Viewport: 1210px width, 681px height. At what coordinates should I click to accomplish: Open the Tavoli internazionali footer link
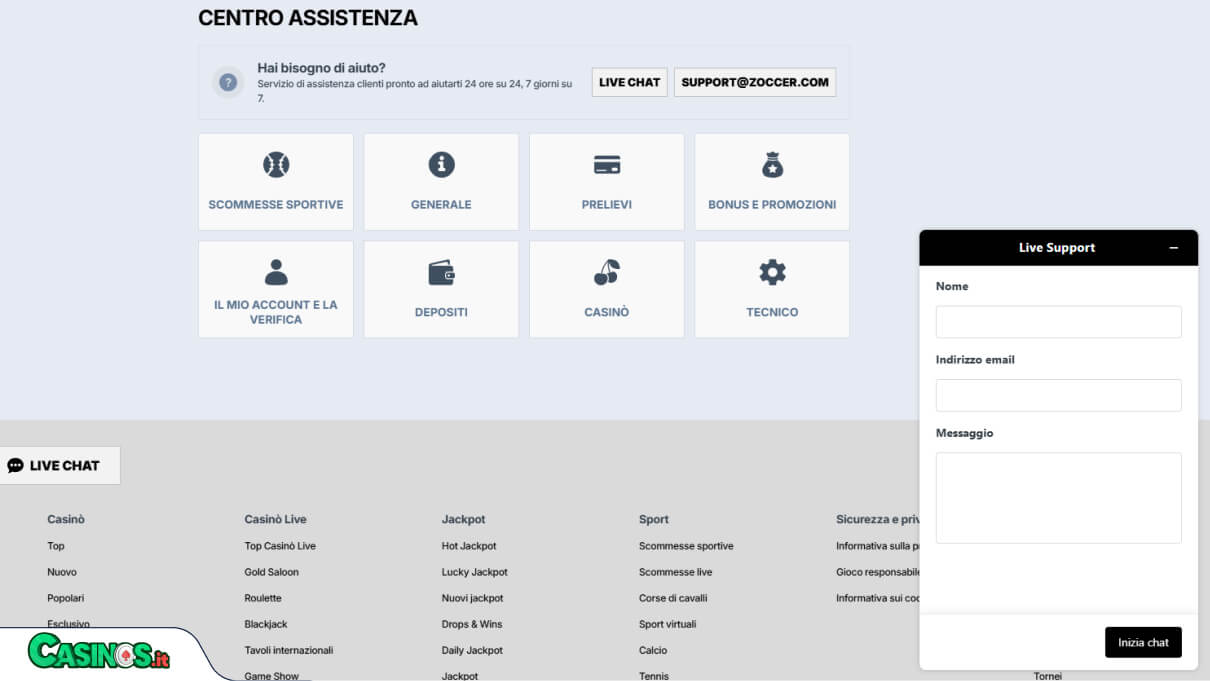(x=289, y=650)
